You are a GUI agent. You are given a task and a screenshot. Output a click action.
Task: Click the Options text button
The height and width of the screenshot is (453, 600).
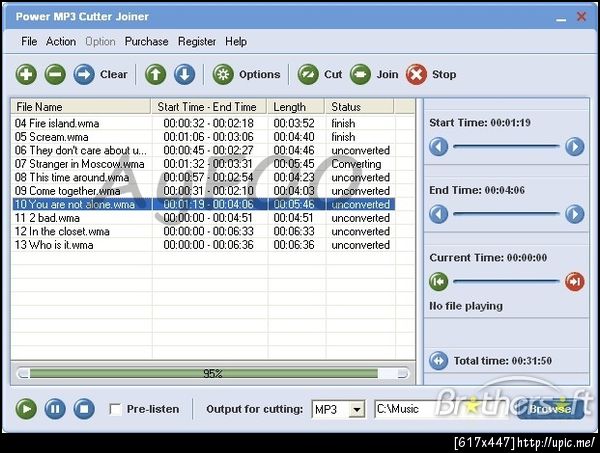(259, 74)
